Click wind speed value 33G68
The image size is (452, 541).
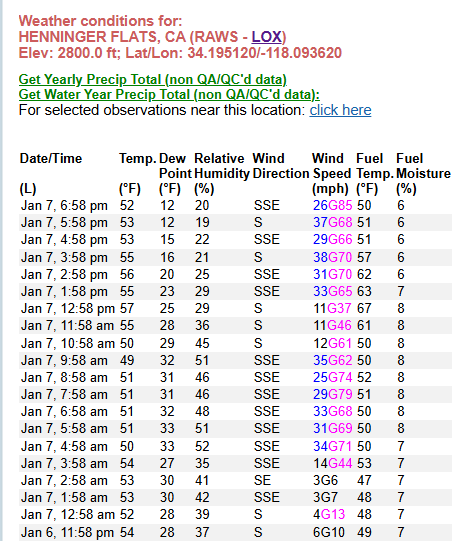[333, 412]
